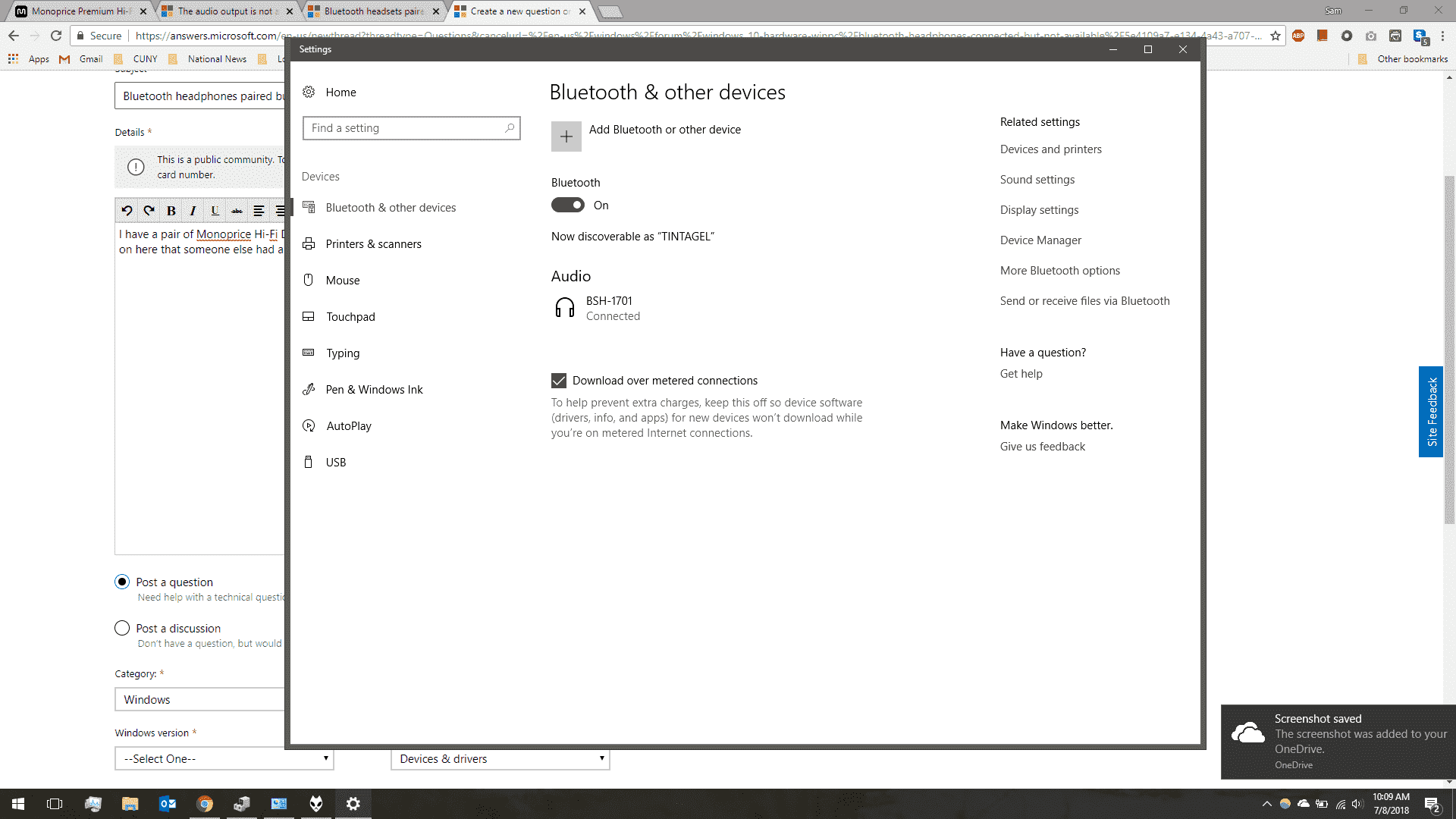Open the CUNY bookmarks folder
The image size is (1456, 819).
(136, 59)
